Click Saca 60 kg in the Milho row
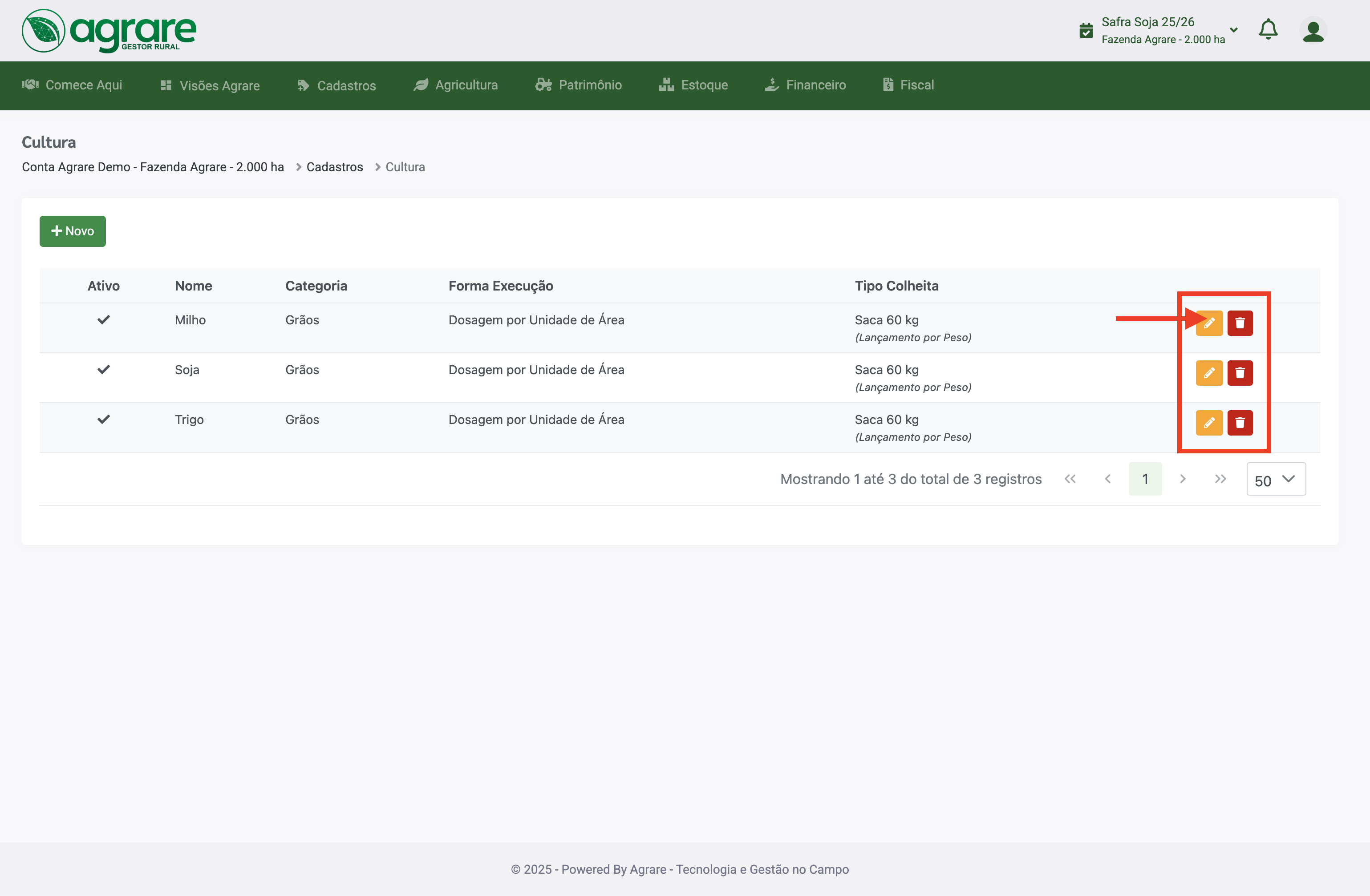The image size is (1370, 896). (x=887, y=320)
